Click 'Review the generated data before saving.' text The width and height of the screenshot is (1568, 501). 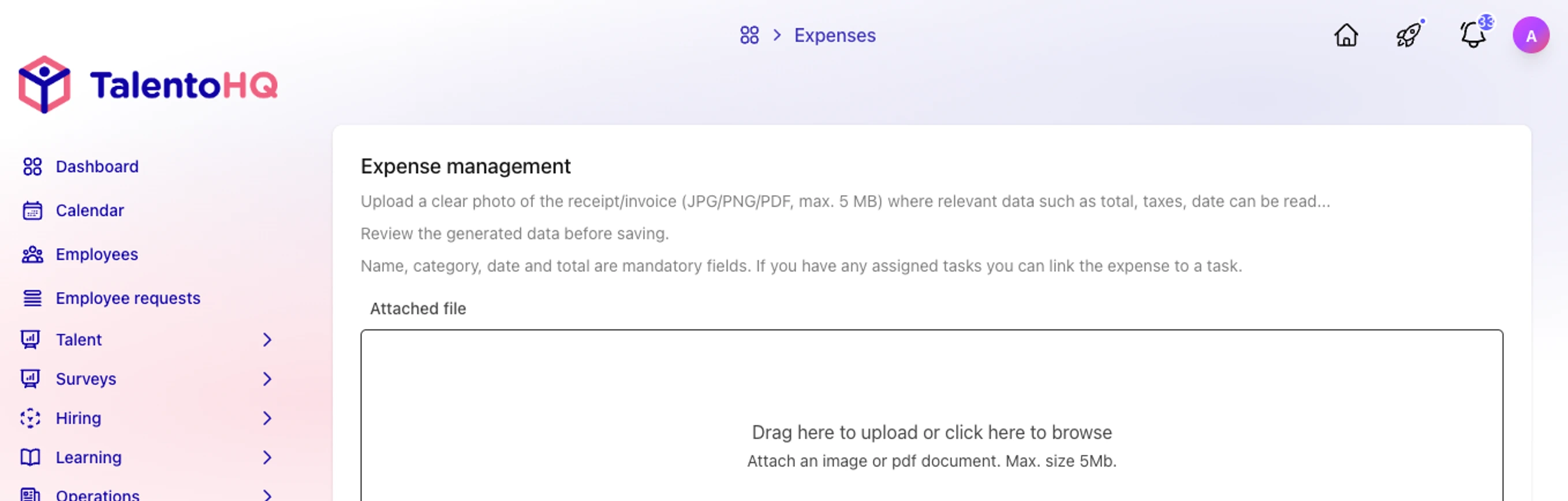click(x=514, y=233)
